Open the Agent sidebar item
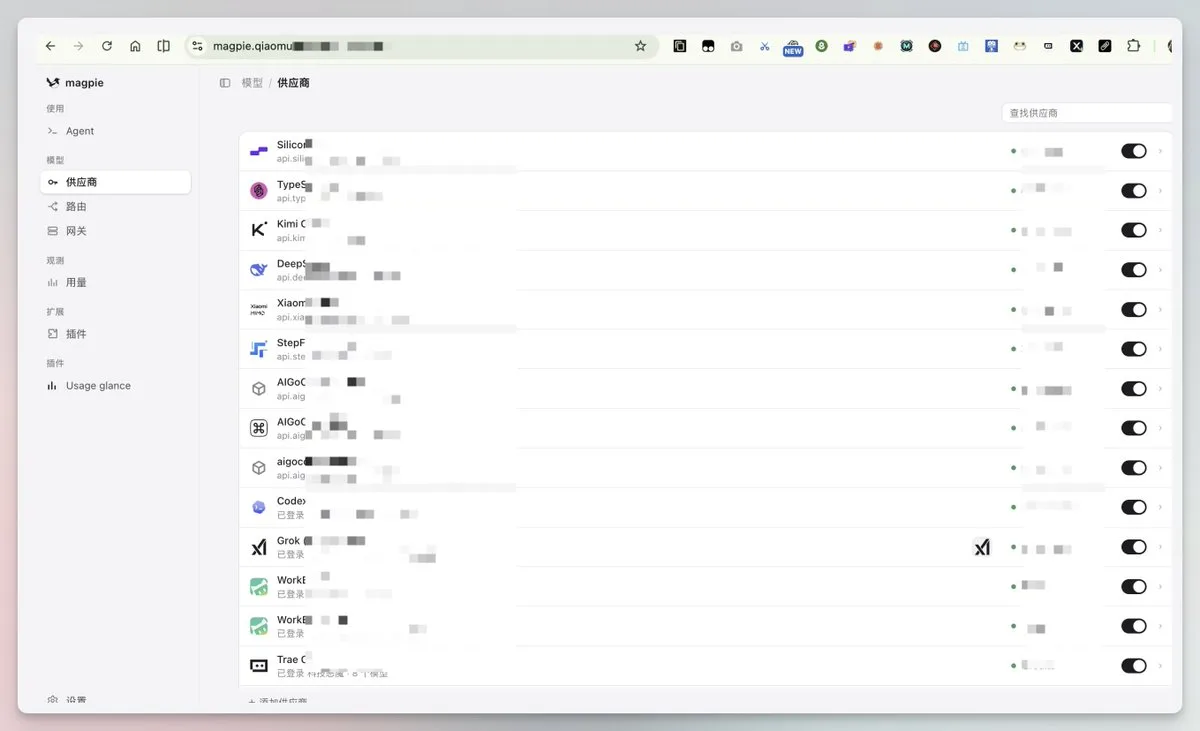Viewport: 1200px width, 731px height. tap(115, 131)
